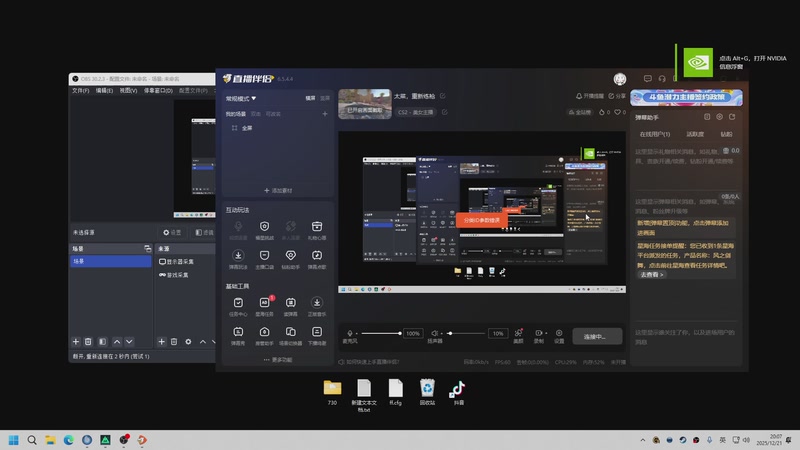Image resolution: width=800 pixels, height=450 pixels.
Task: Open OBS 视图(V) menu
Action: tap(128, 90)
